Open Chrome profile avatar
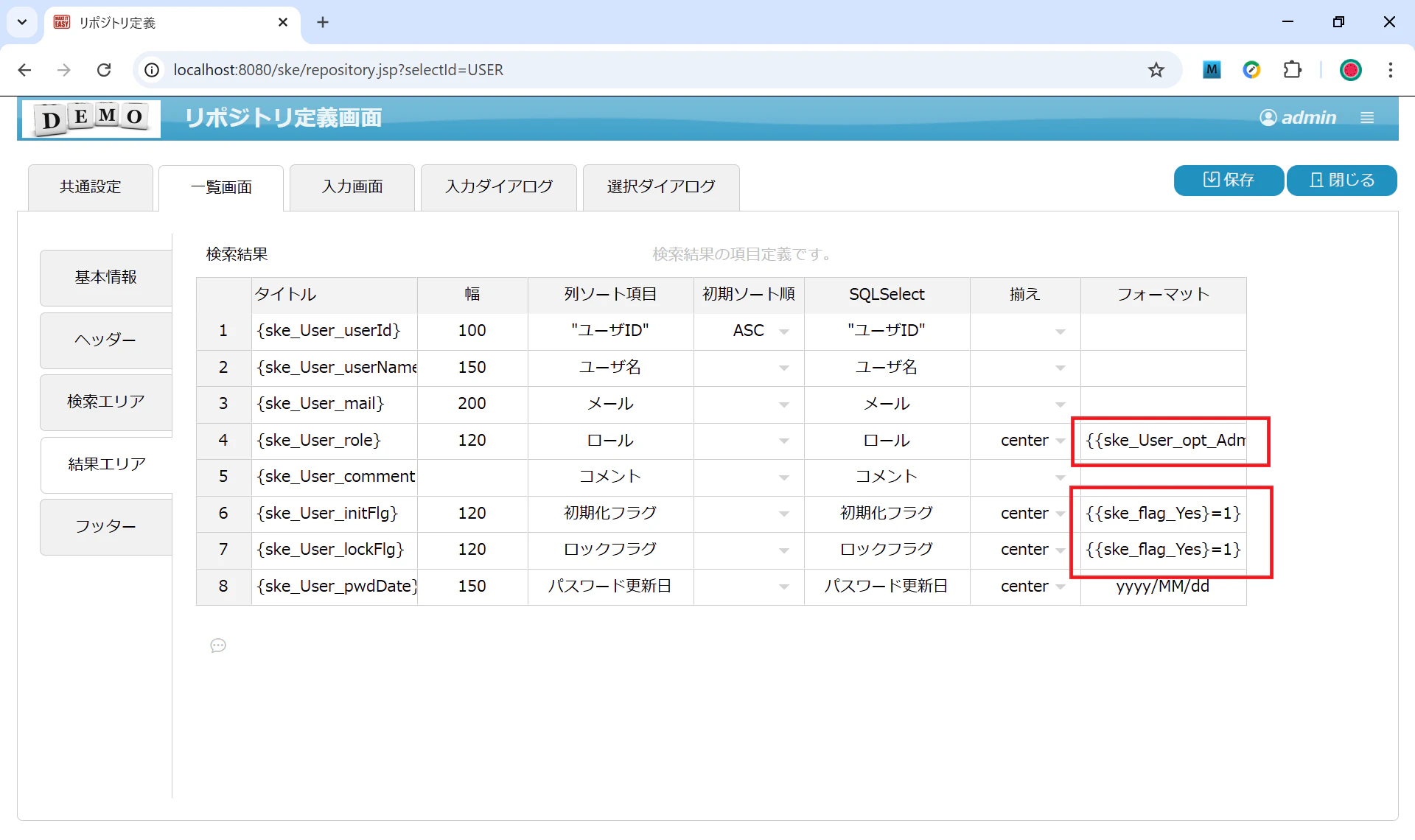Image resolution: width=1415 pixels, height=840 pixels. coord(1350,70)
